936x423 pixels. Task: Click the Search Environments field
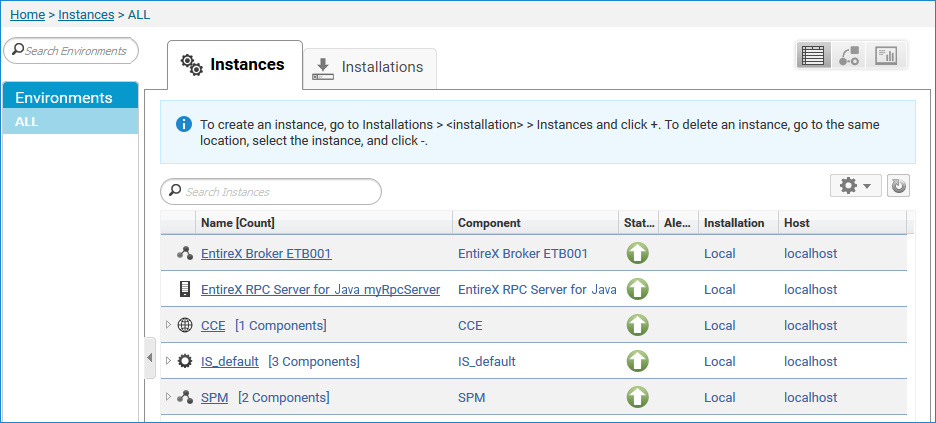click(x=70, y=51)
